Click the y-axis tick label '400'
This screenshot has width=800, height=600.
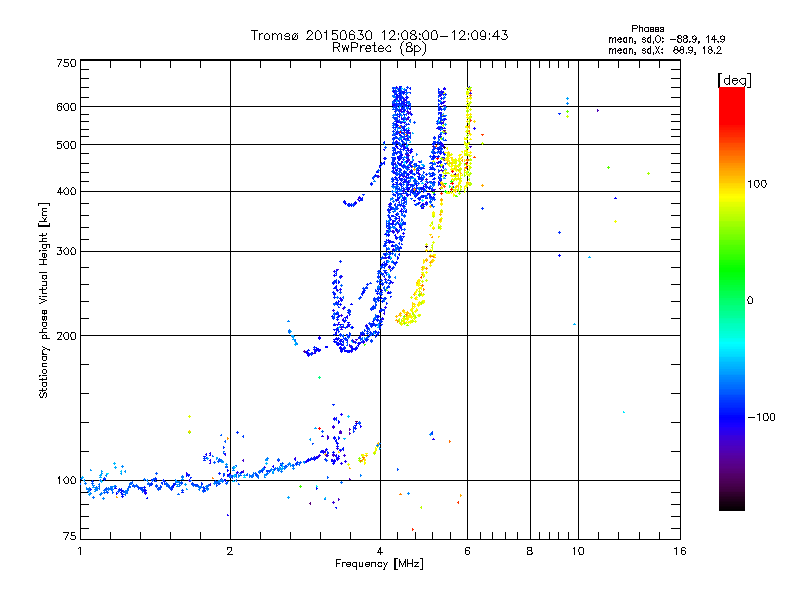(66, 192)
